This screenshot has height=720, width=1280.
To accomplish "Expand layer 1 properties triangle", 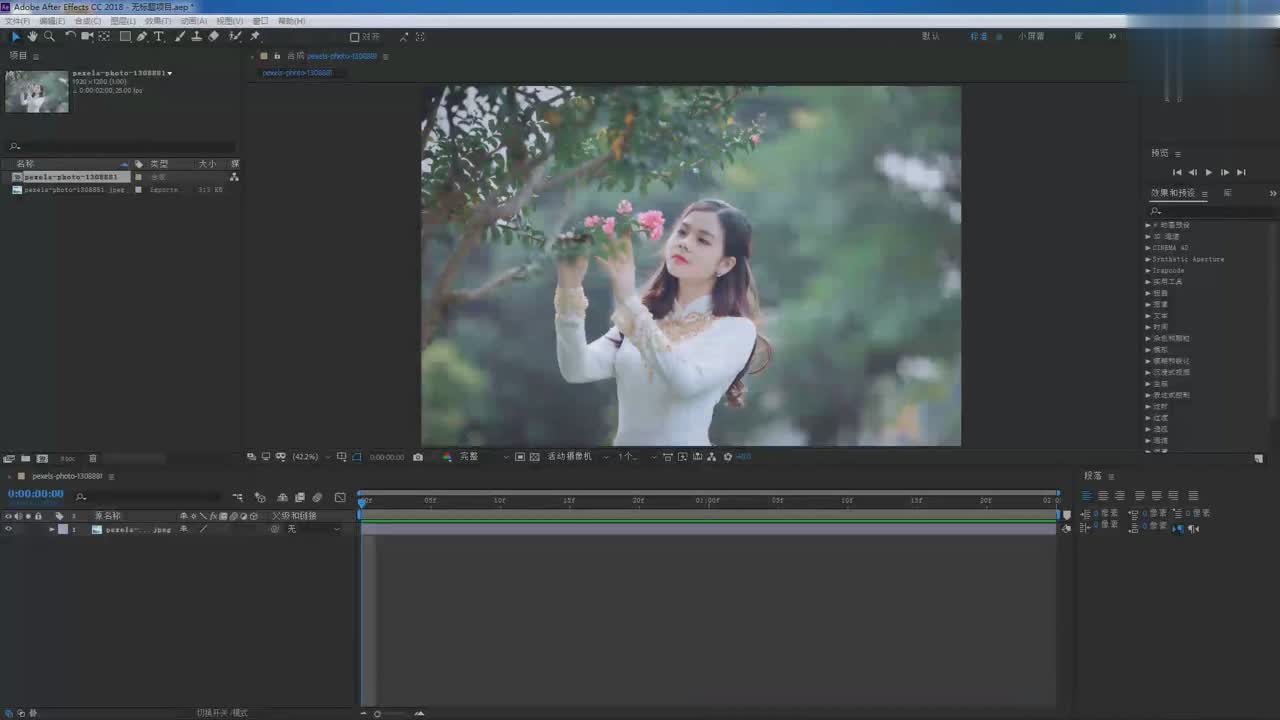I will tap(52, 529).
